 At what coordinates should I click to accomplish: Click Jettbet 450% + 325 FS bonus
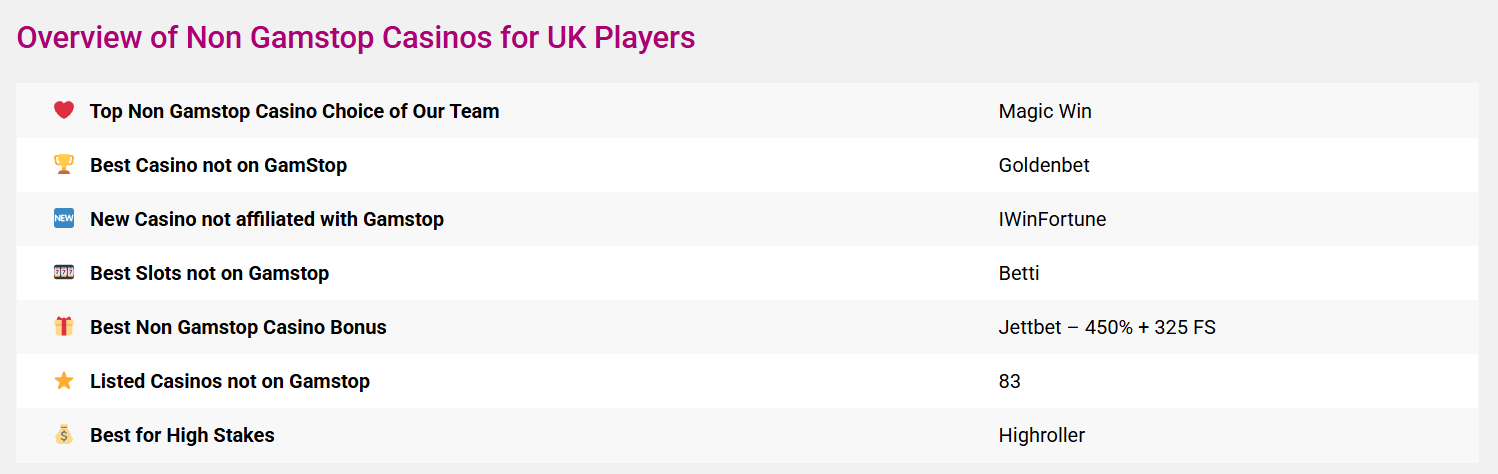click(1107, 327)
